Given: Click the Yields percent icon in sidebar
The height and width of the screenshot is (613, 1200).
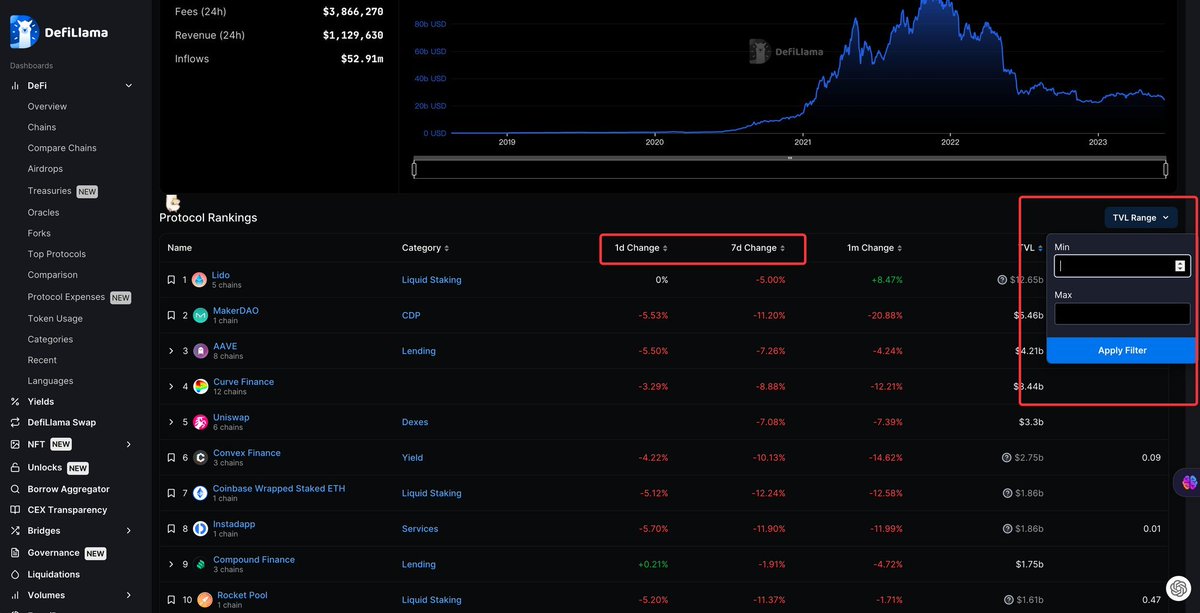Looking at the screenshot, I should tap(15, 402).
